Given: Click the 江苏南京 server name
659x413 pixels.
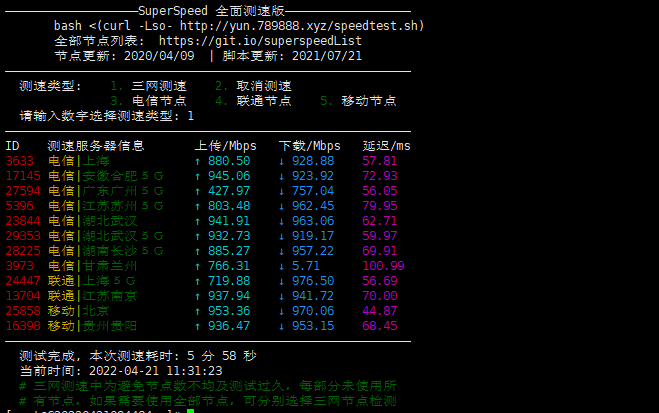Looking at the screenshot, I should [110, 296].
